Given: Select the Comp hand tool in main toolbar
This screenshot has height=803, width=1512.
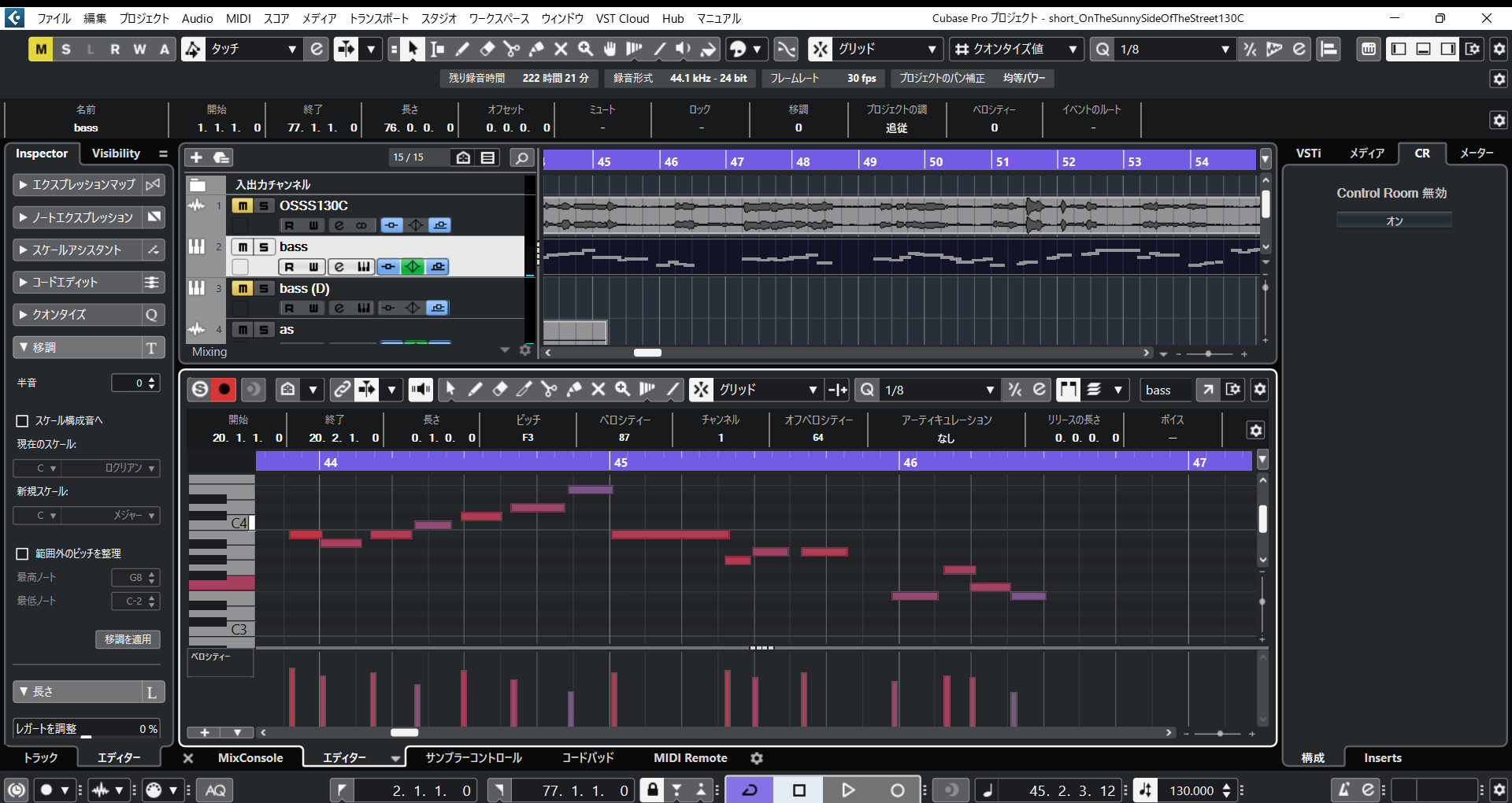Looking at the screenshot, I should pos(610,49).
